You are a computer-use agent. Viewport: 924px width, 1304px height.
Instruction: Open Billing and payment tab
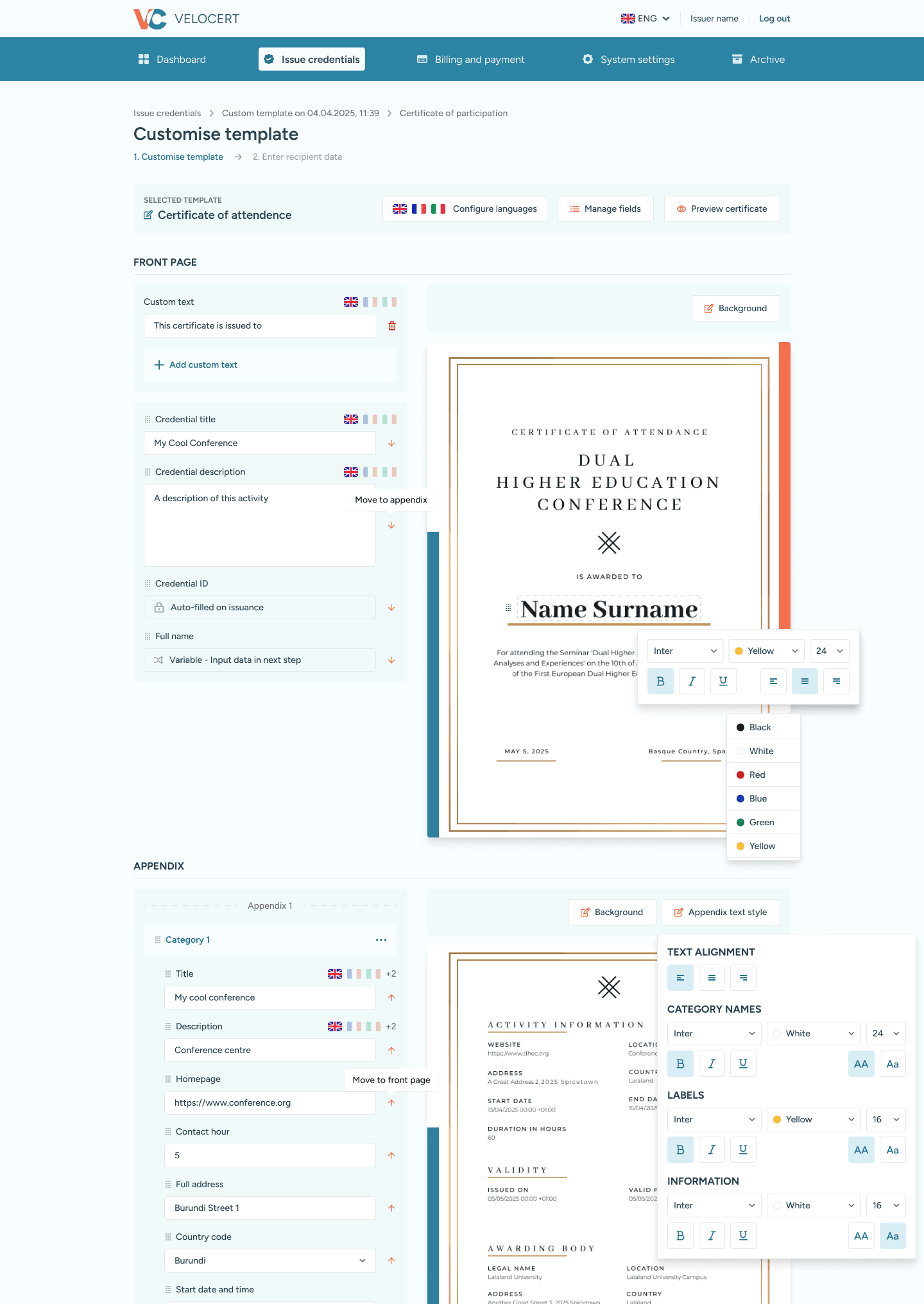coord(471,59)
